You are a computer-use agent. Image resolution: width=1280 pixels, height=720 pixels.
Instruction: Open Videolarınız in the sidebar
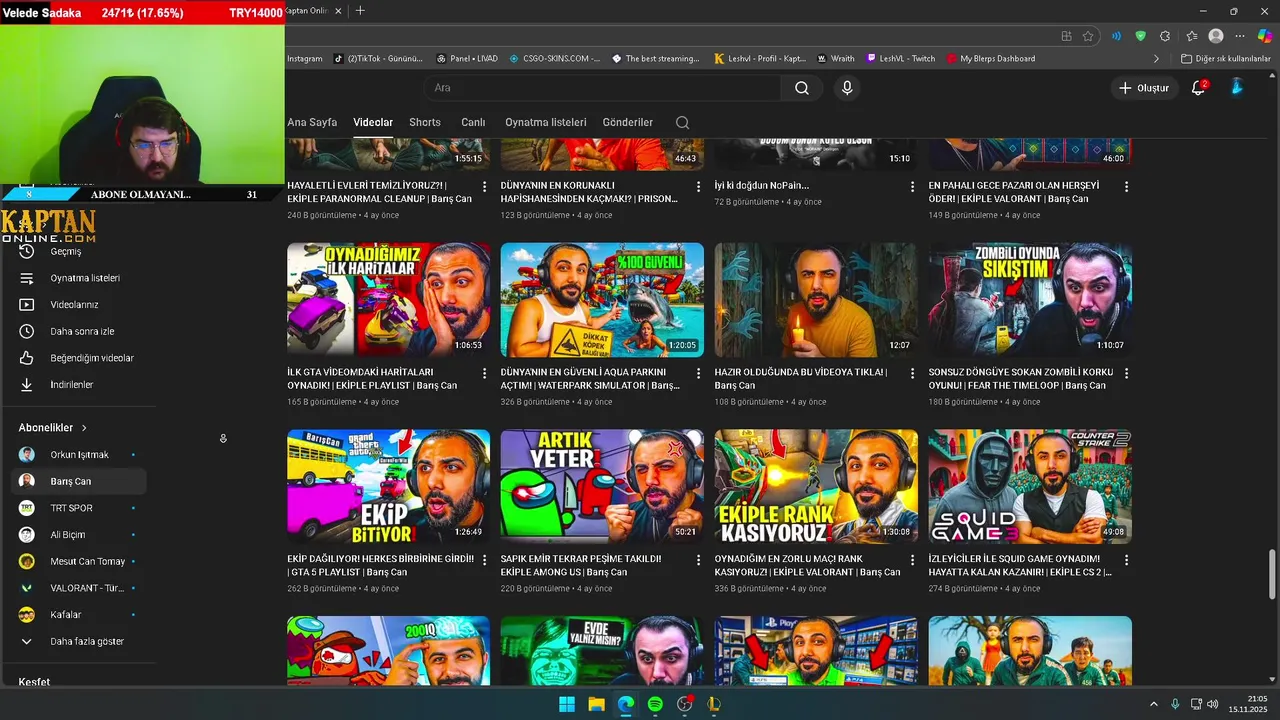pos(74,305)
